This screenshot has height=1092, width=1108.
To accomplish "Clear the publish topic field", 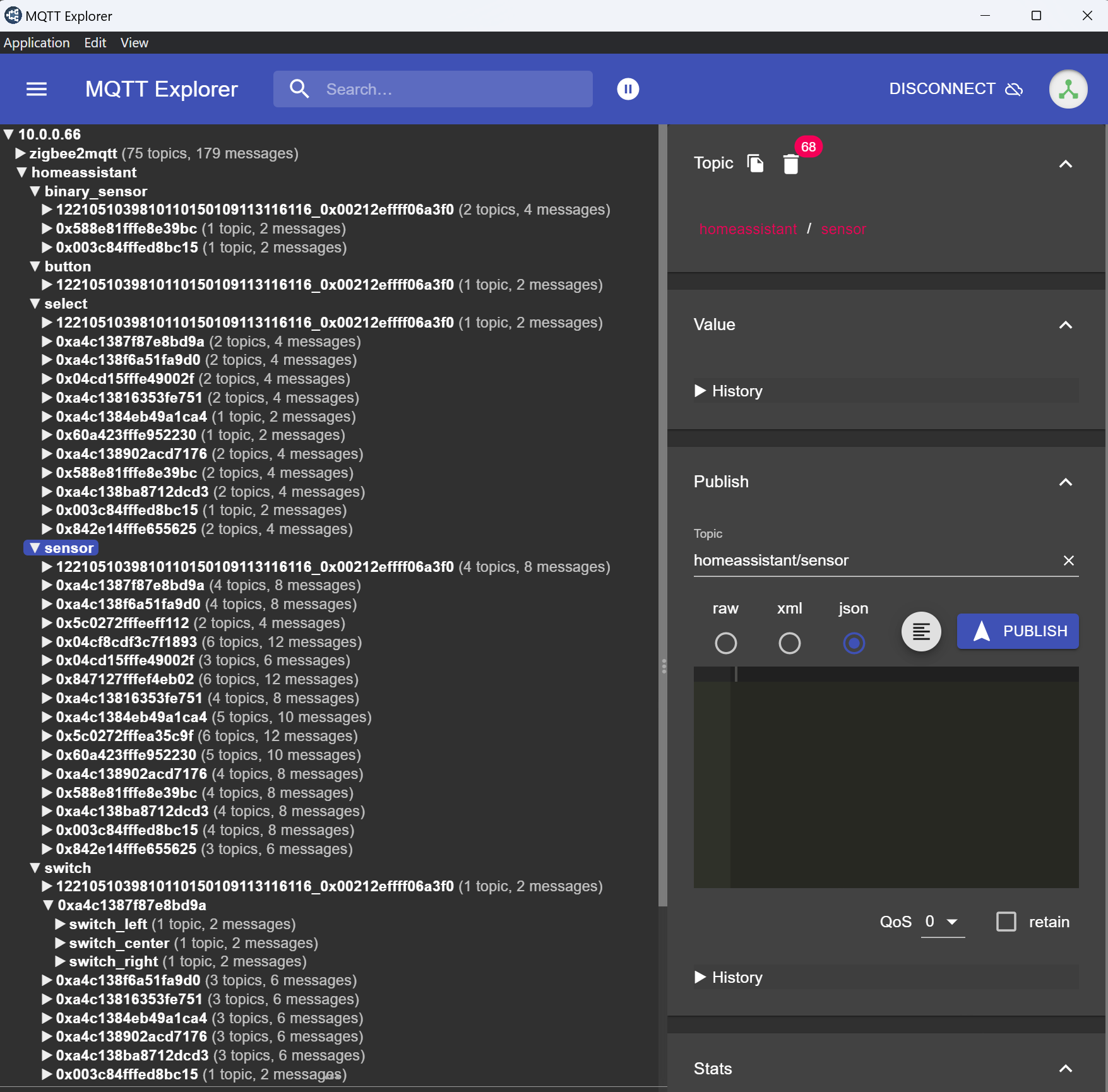I will (x=1068, y=561).
